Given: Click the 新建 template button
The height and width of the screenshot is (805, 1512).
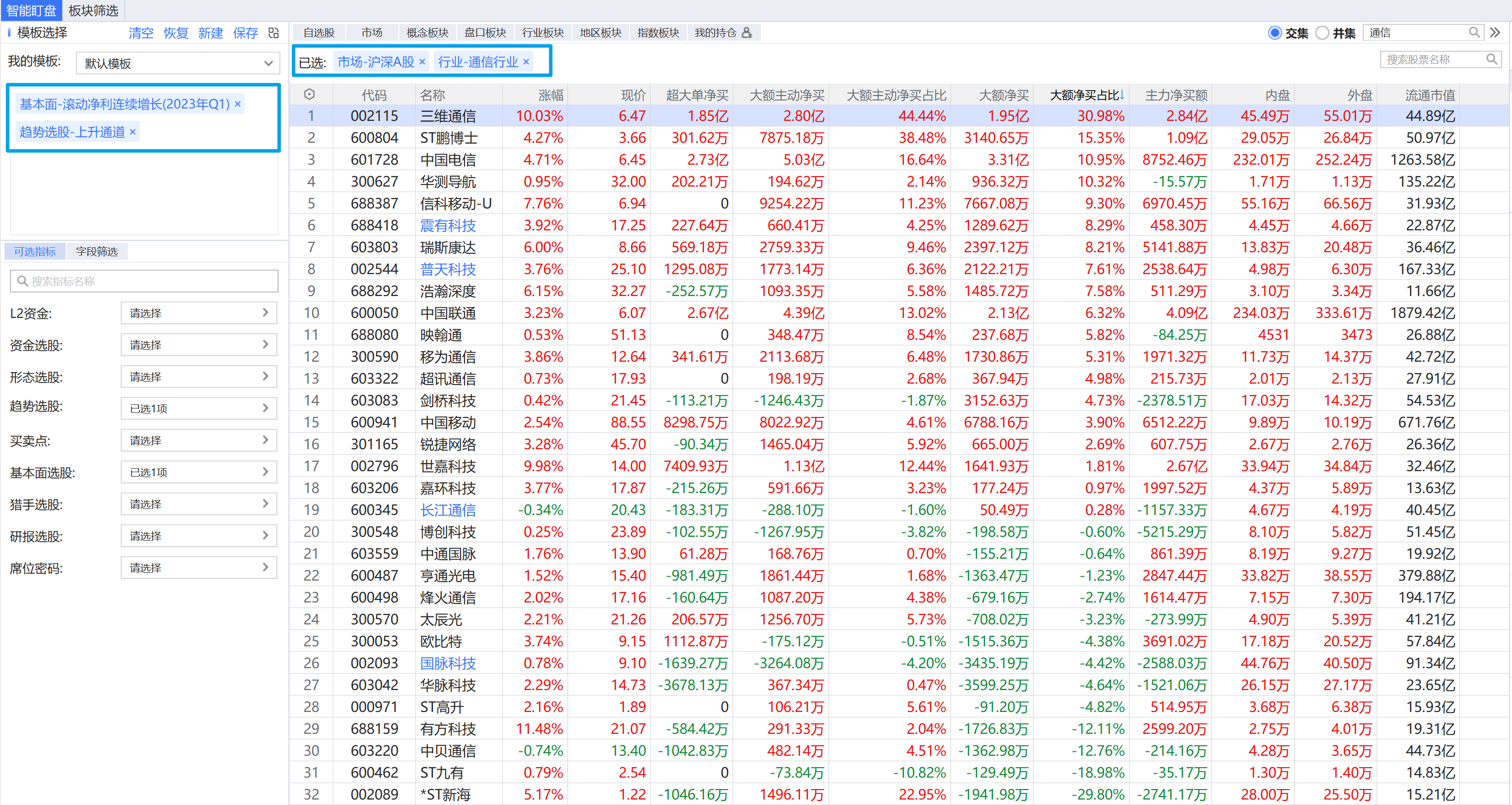Looking at the screenshot, I should click(x=210, y=33).
